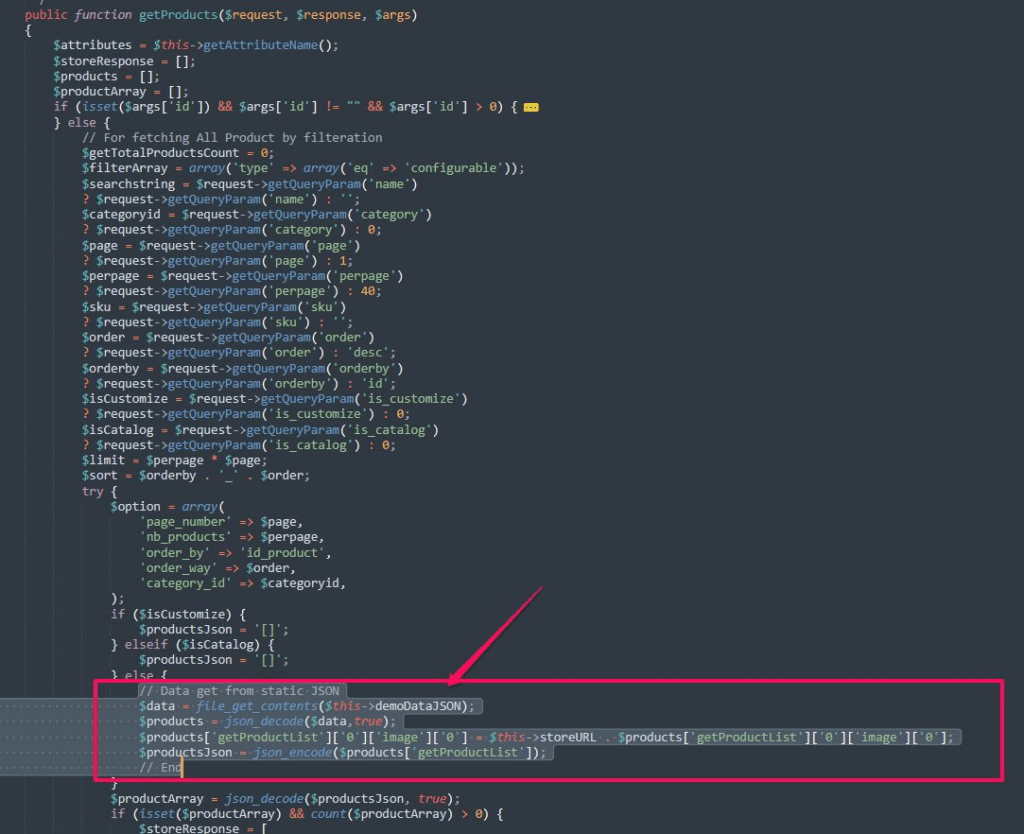Viewport: 1024px width, 834px height.
Task: Click the $limit variable assignment
Action: (x=106, y=460)
